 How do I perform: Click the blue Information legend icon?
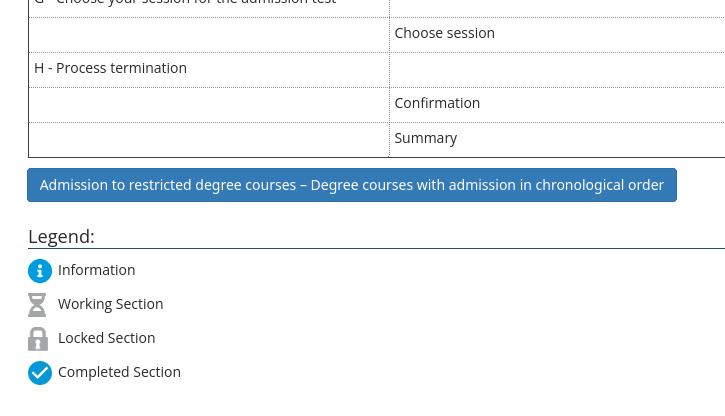pos(39,270)
